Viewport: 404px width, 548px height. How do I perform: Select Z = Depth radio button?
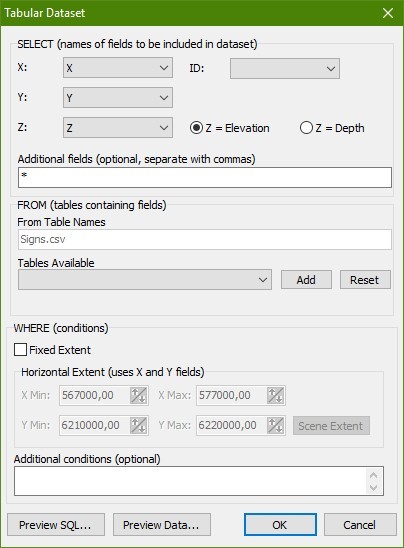pyautogui.click(x=306, y=128)
